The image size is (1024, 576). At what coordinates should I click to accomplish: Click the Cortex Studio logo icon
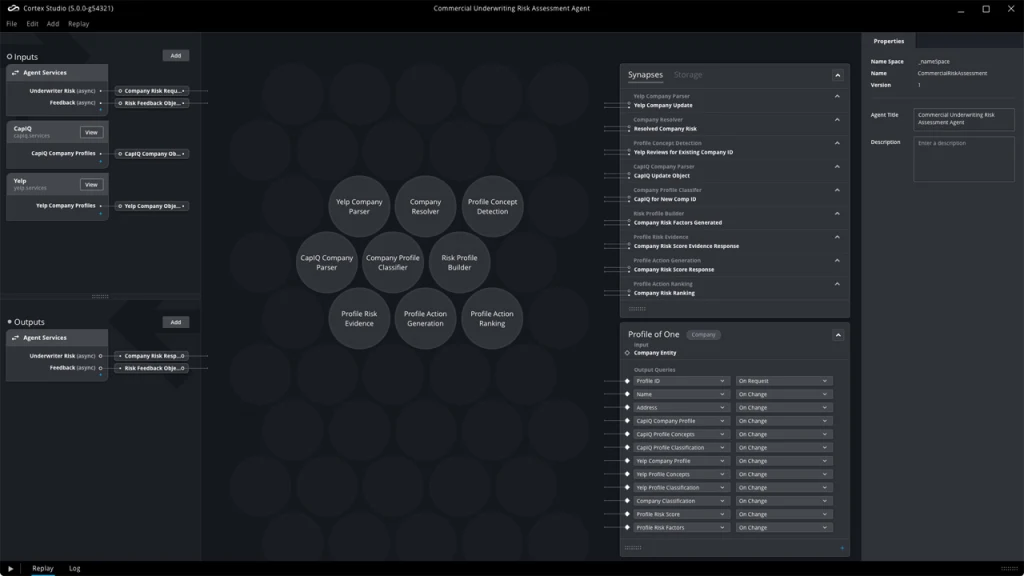pyautogui.click(x=13, y=9)
